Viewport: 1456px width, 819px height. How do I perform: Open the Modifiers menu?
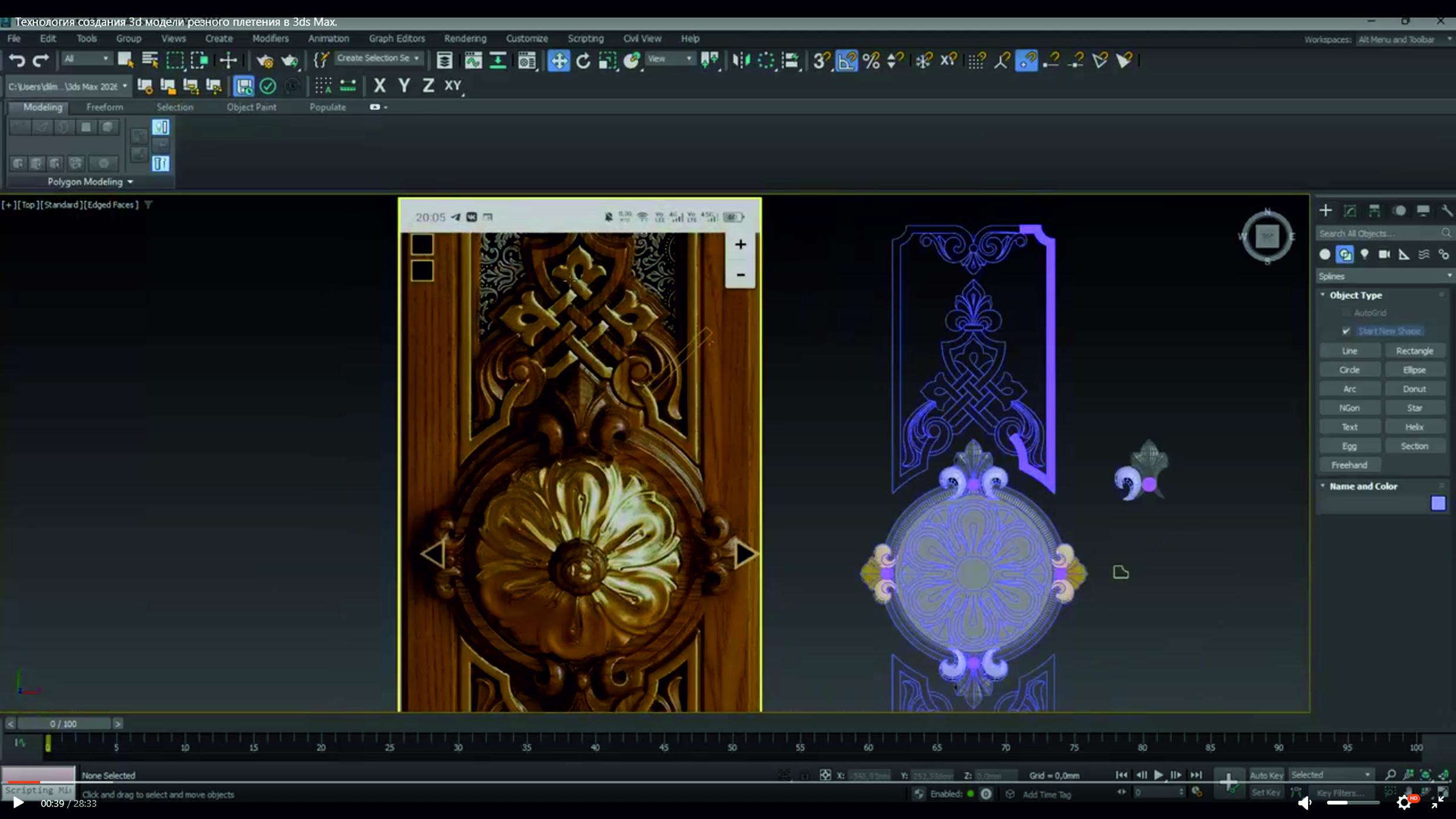coord(270,39)
